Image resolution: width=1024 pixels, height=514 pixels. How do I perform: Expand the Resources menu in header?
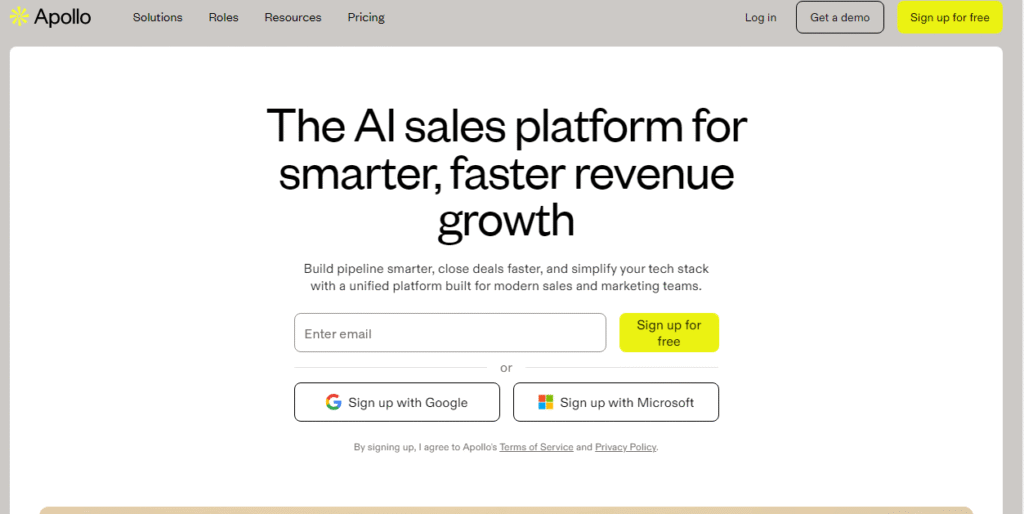coord(293,18)
